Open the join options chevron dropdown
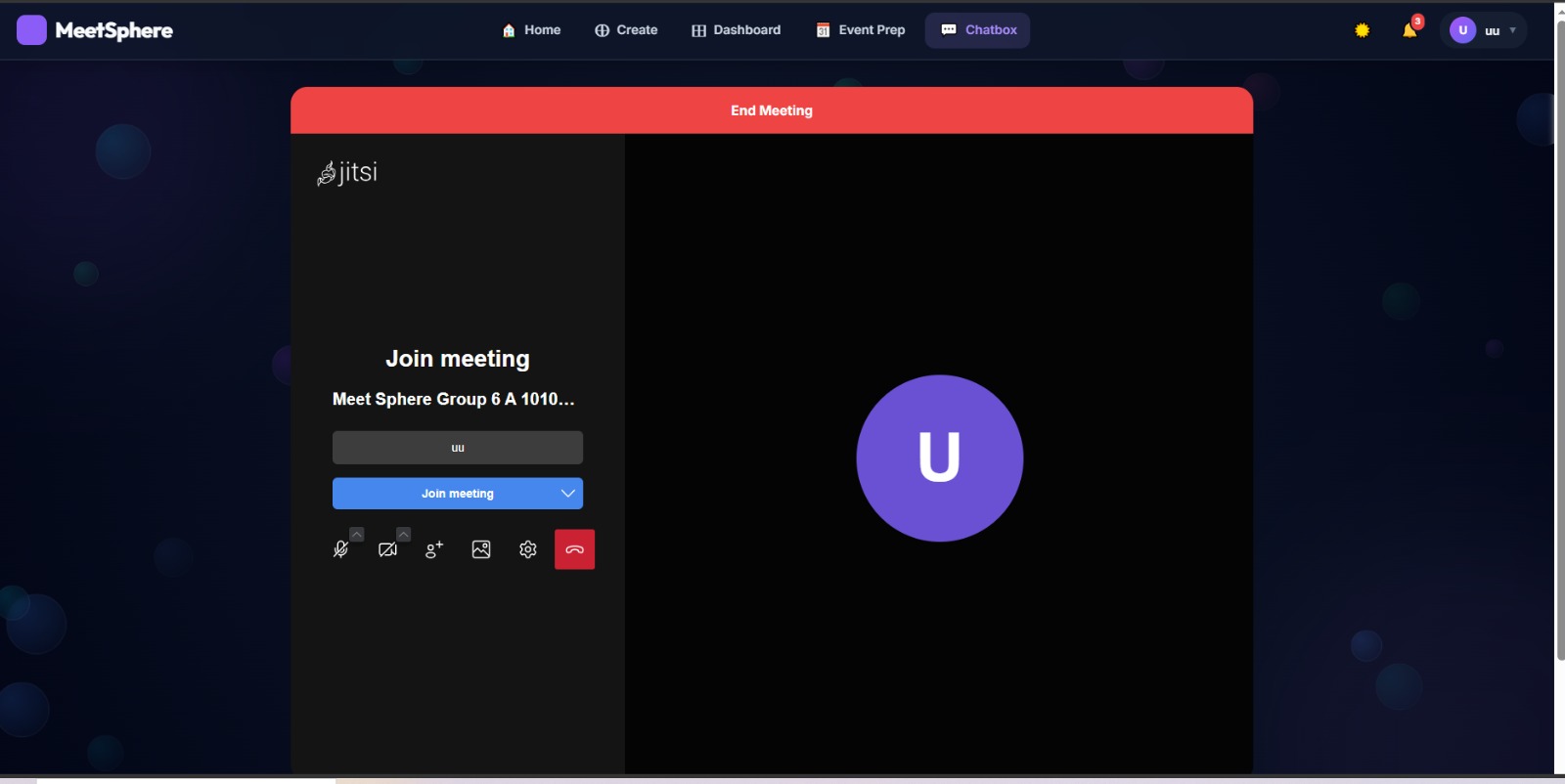Image resolution: width=1565 pixels, height=784 pixels. point(567,494)
